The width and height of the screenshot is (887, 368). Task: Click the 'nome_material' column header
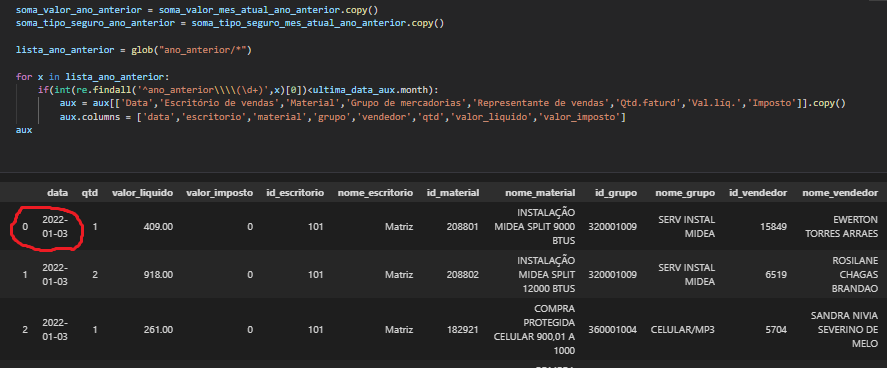(x=540, y=193)
